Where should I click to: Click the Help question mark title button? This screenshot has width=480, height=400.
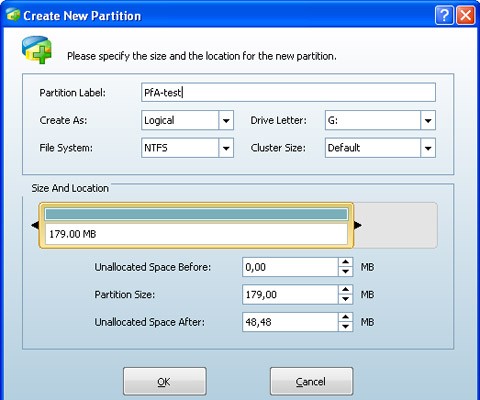coord(444,15)
